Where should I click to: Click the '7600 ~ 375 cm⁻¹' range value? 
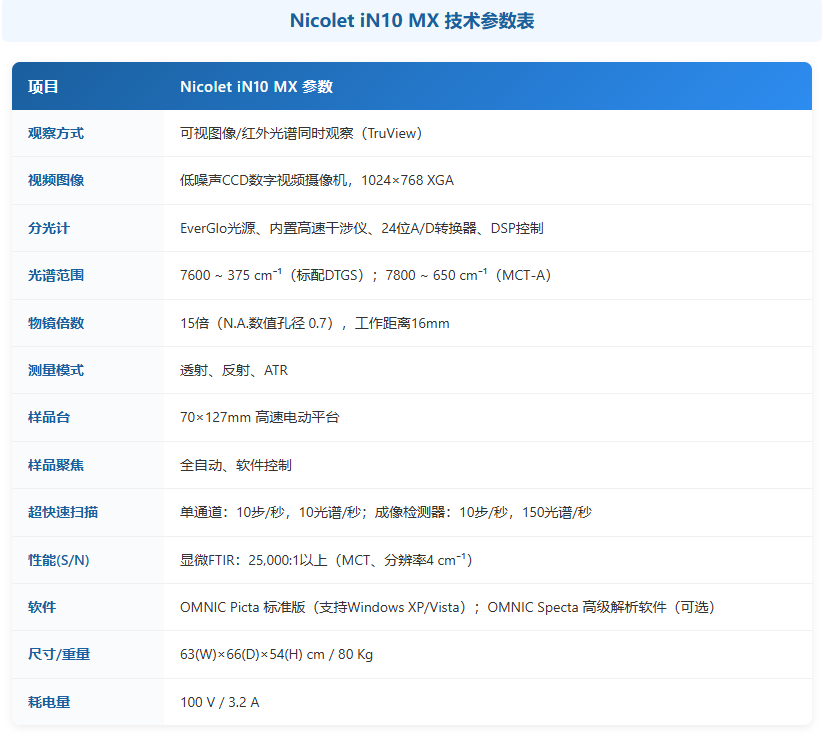pos(365,275)
